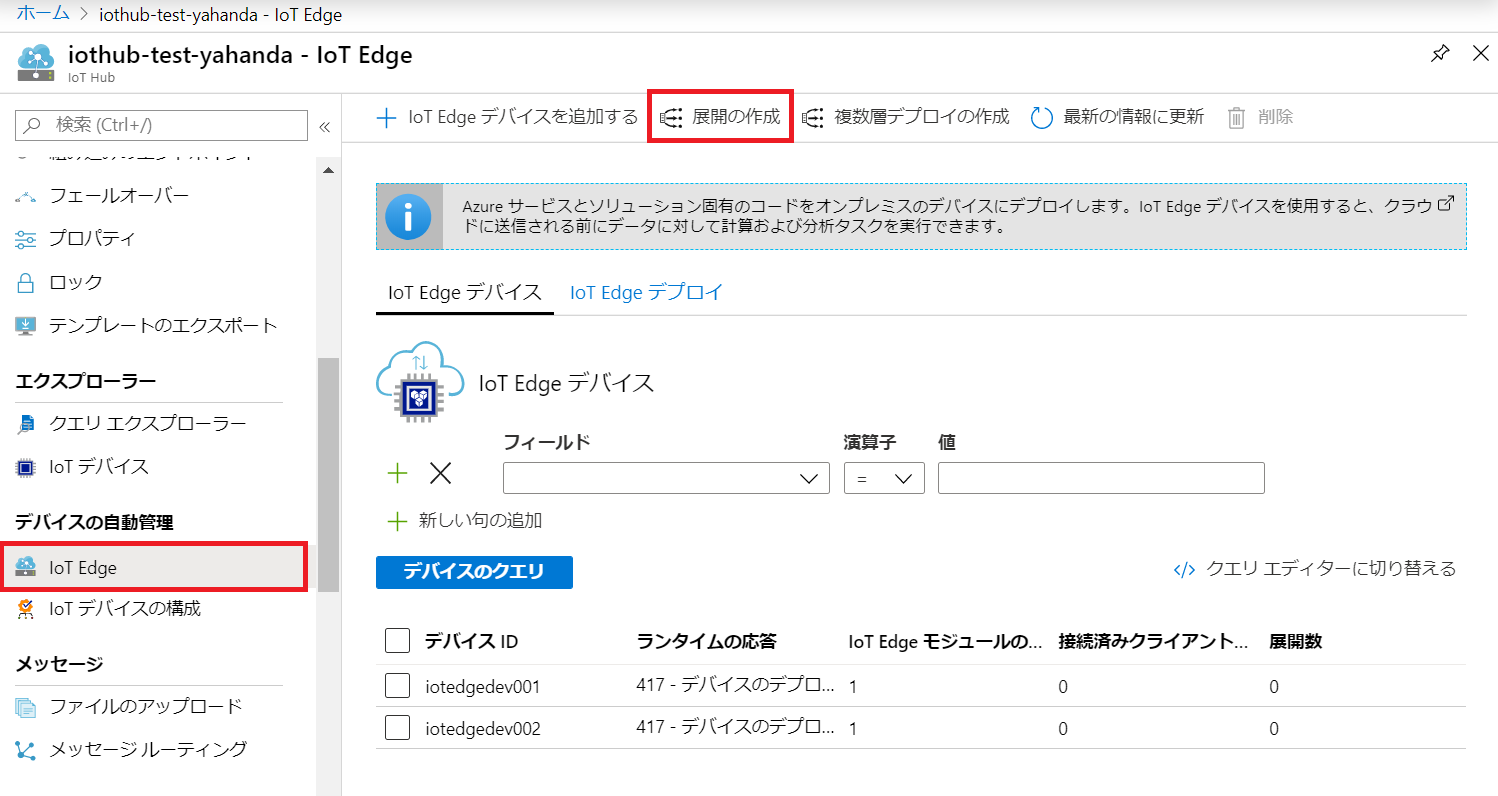1498x796 pixels.
Task: Click テンプレートのエクスポート icon
Action: click(x=26, y=326)
